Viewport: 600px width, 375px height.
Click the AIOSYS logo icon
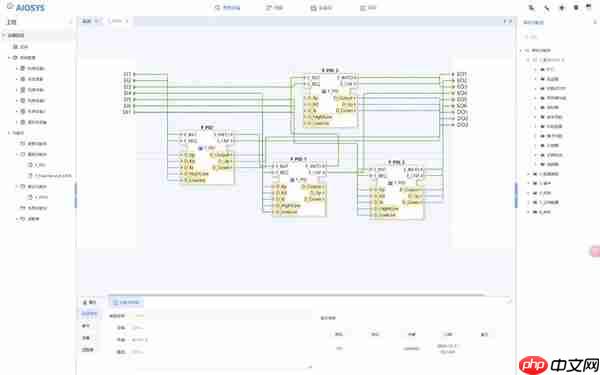point(10,7)
